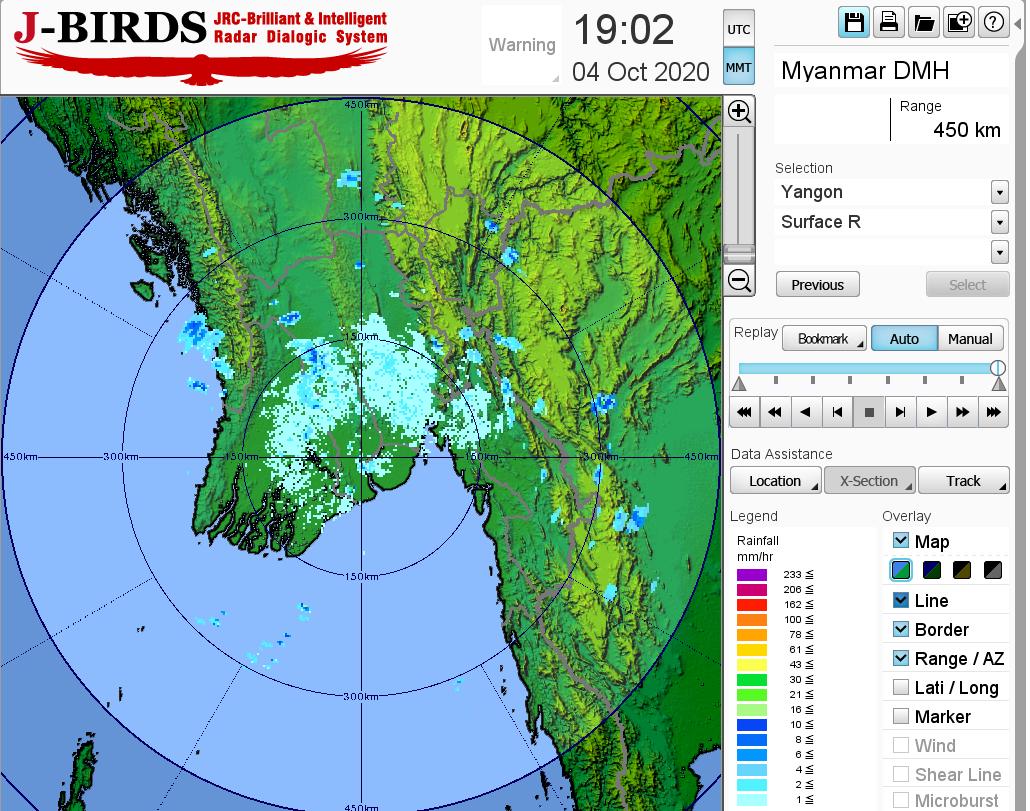Disable the Border overlay checkbox
Viewport: 1030px width, 811px height.
coord(901,629)
